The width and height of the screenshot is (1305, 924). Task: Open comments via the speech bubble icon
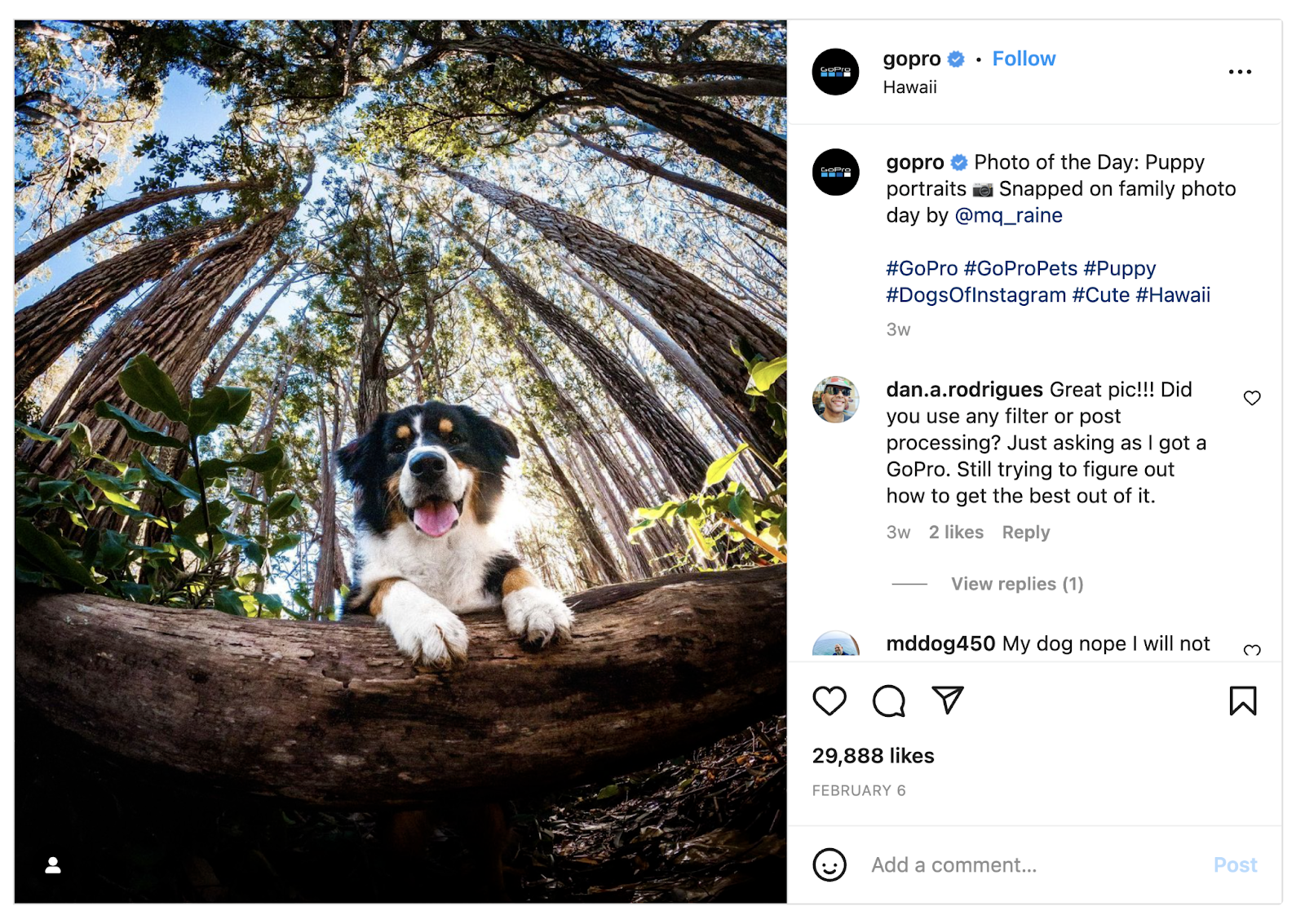(x=890, y=701)
